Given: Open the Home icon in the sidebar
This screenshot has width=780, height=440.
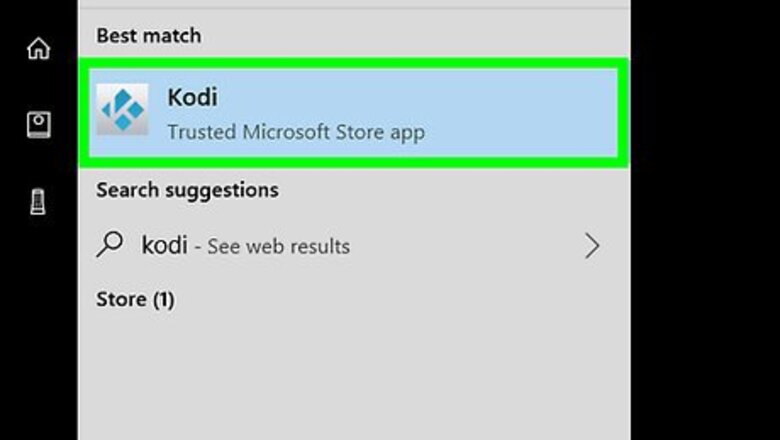Looking at the screenshot, I should [x=38, y=48].
